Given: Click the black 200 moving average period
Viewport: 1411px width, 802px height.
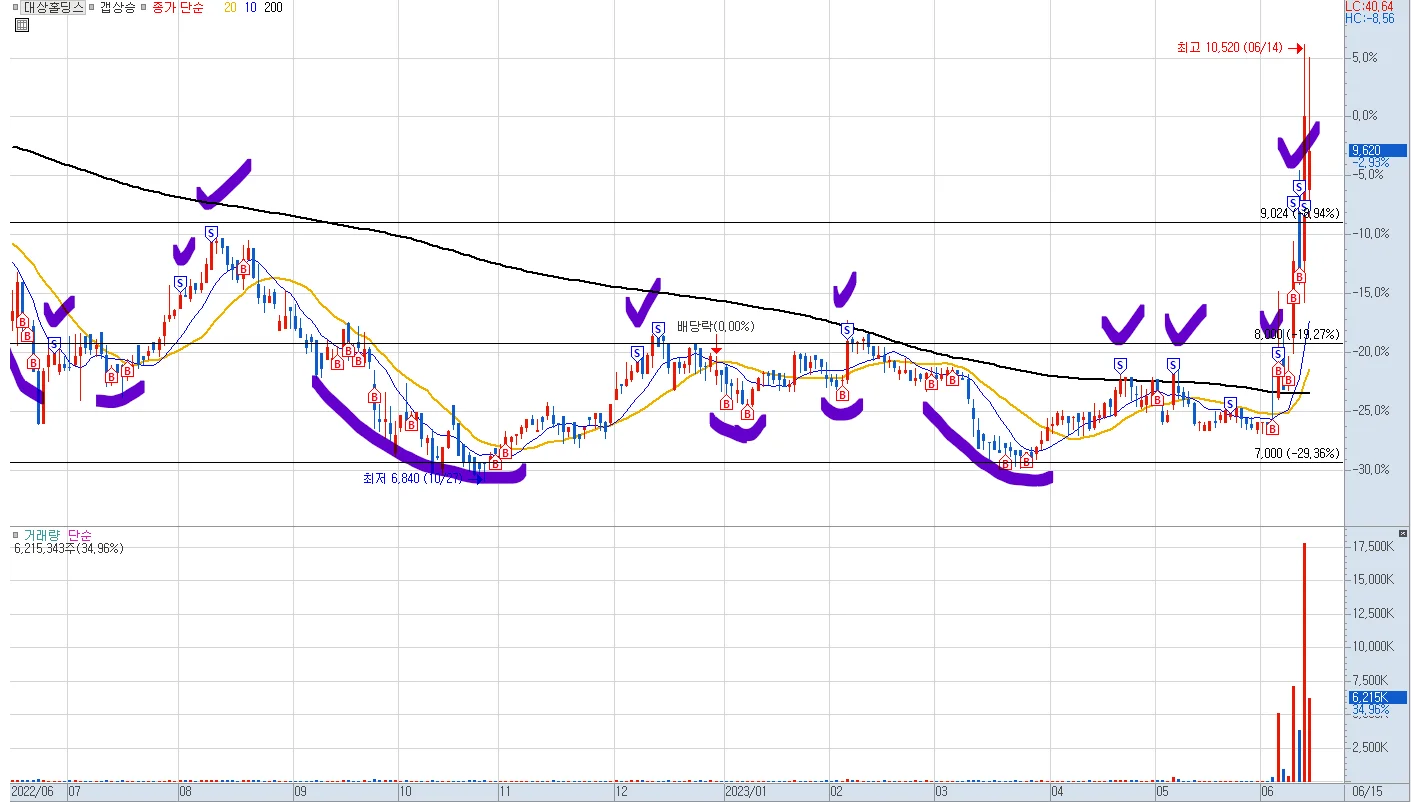Looking at the screenshot, I should pos(273,7).
